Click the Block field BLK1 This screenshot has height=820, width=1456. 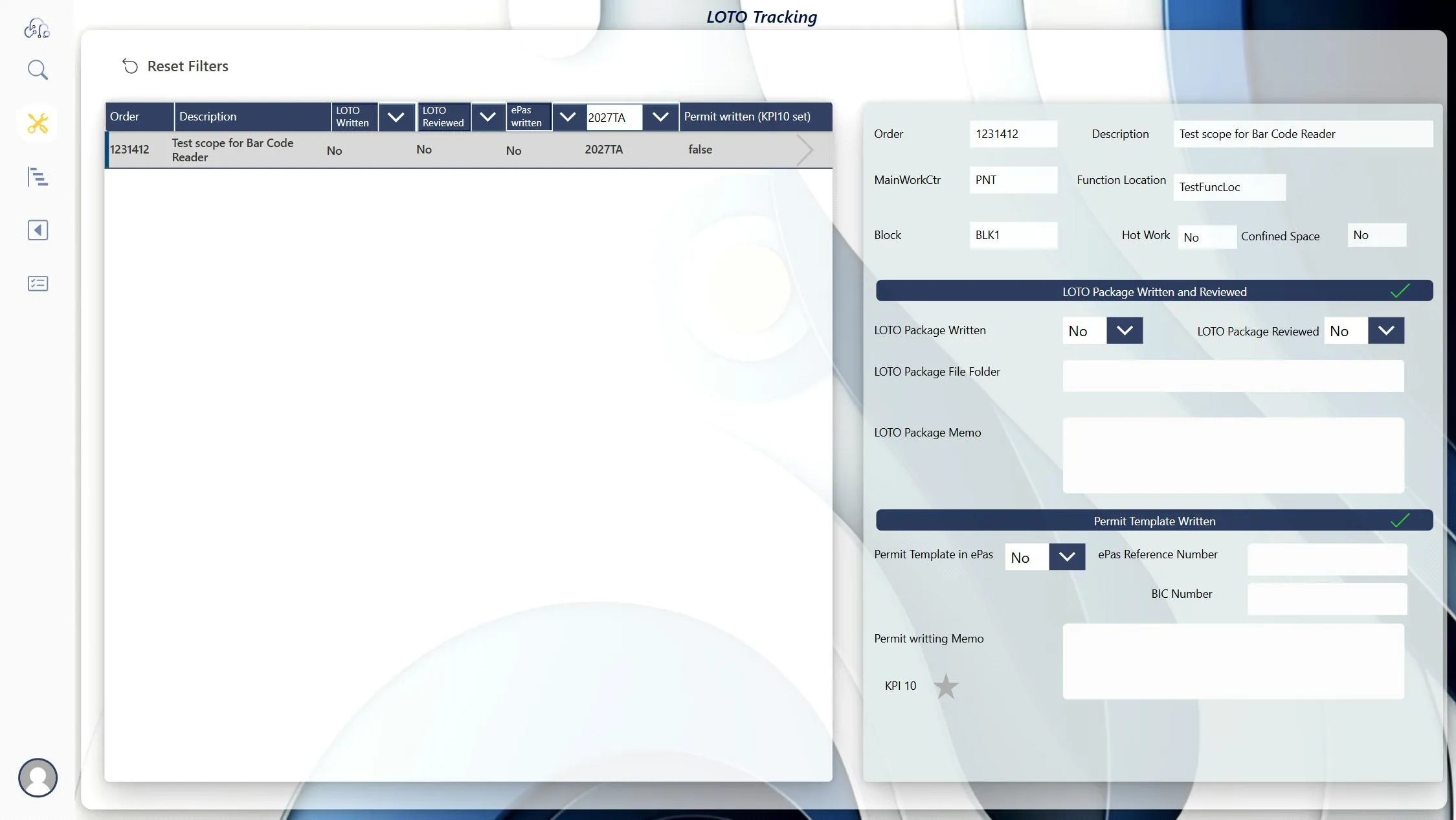(1014, 235)
